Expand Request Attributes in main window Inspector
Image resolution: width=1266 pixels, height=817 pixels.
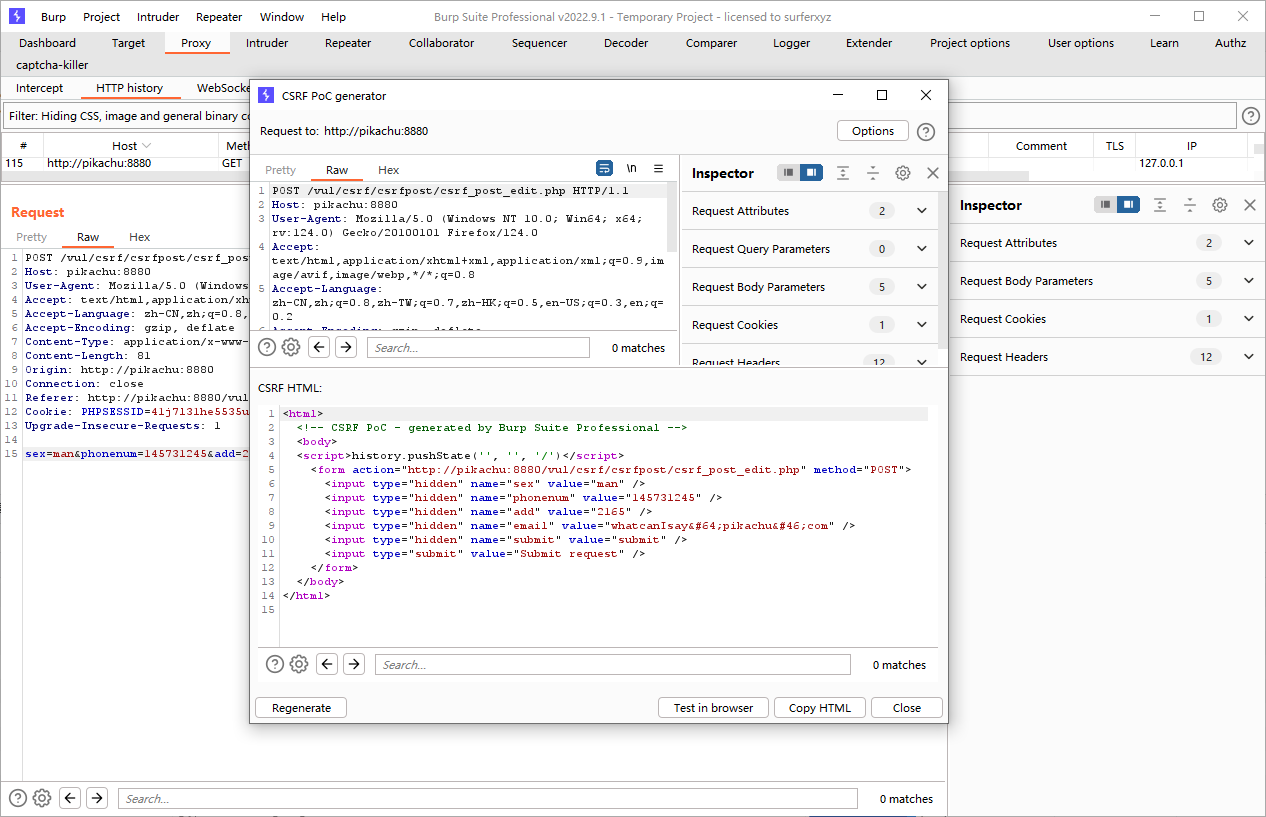pos(1249,243)
